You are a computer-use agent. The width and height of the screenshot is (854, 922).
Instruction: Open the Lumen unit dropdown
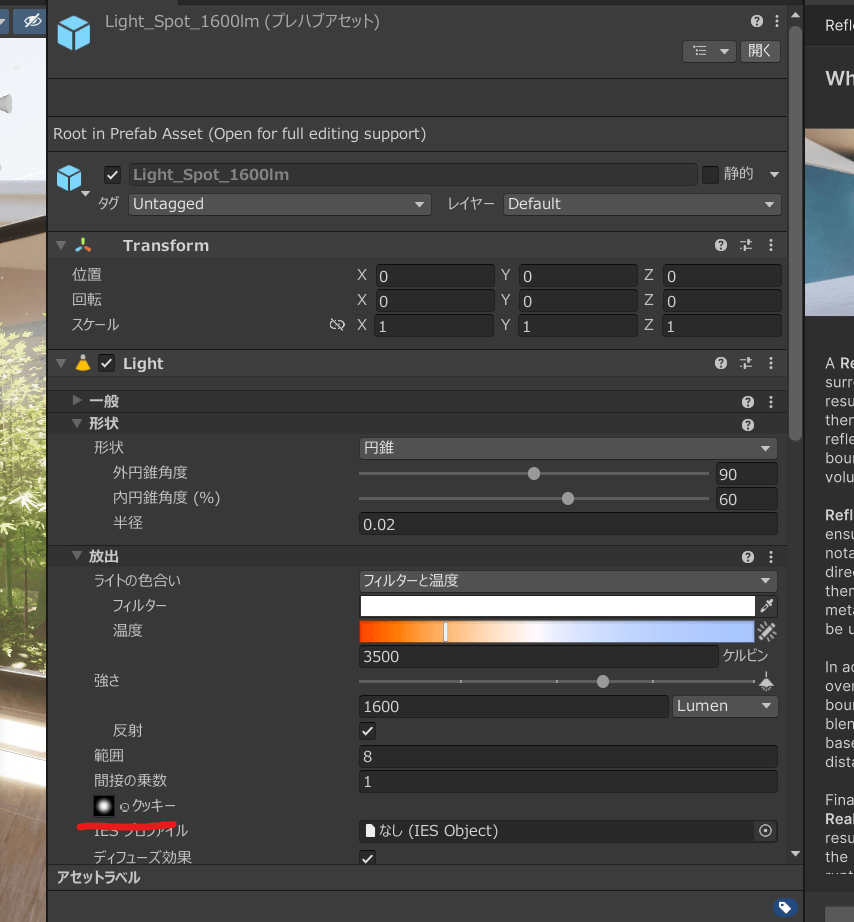pyautogui.click(x=725, y=706)
